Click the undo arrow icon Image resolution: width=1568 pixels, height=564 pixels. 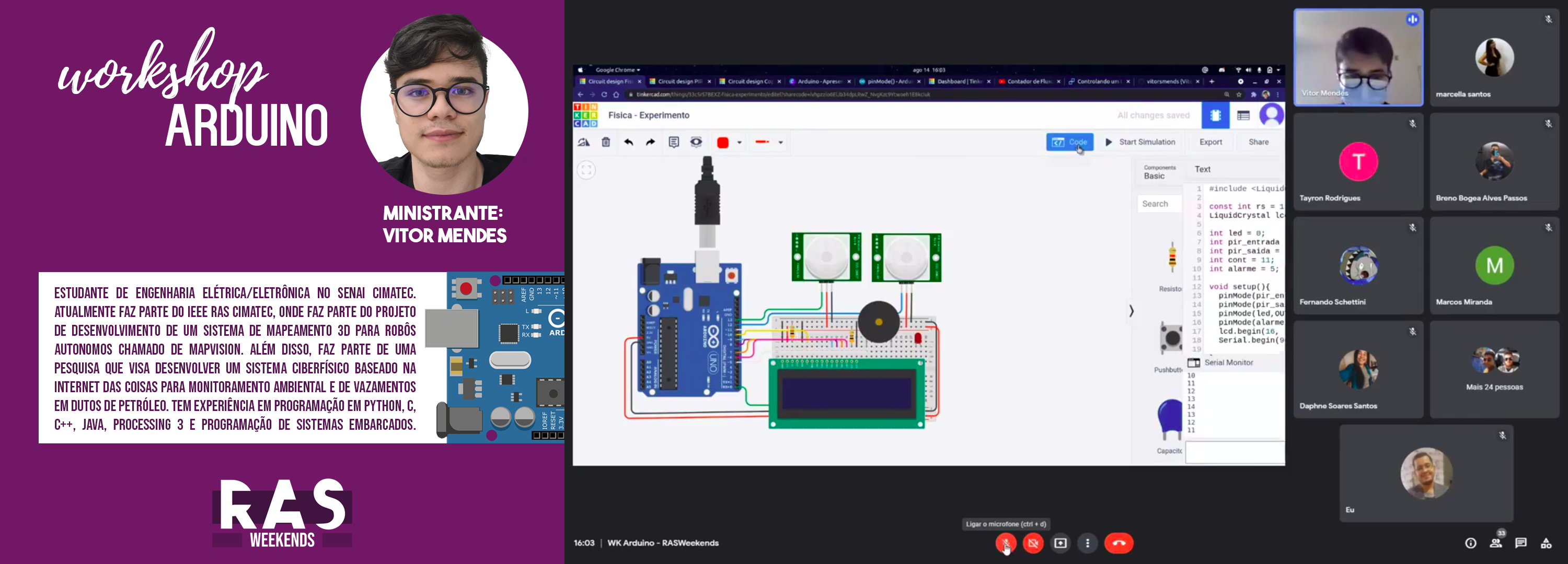click(x=629, y=143)
